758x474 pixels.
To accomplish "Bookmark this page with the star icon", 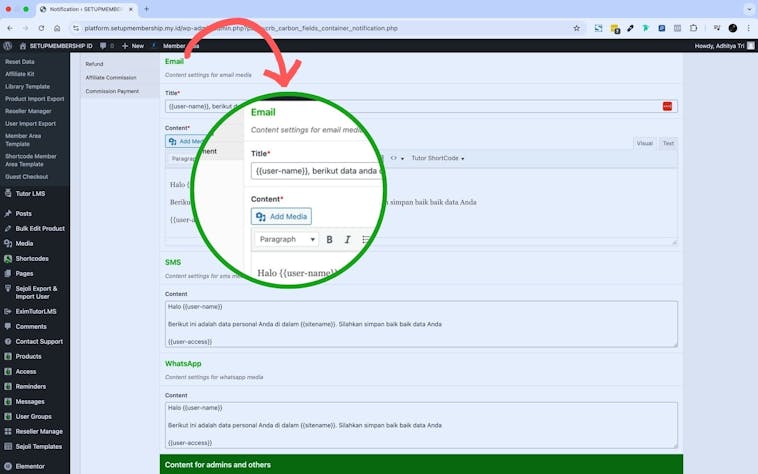I will [576, 28].
